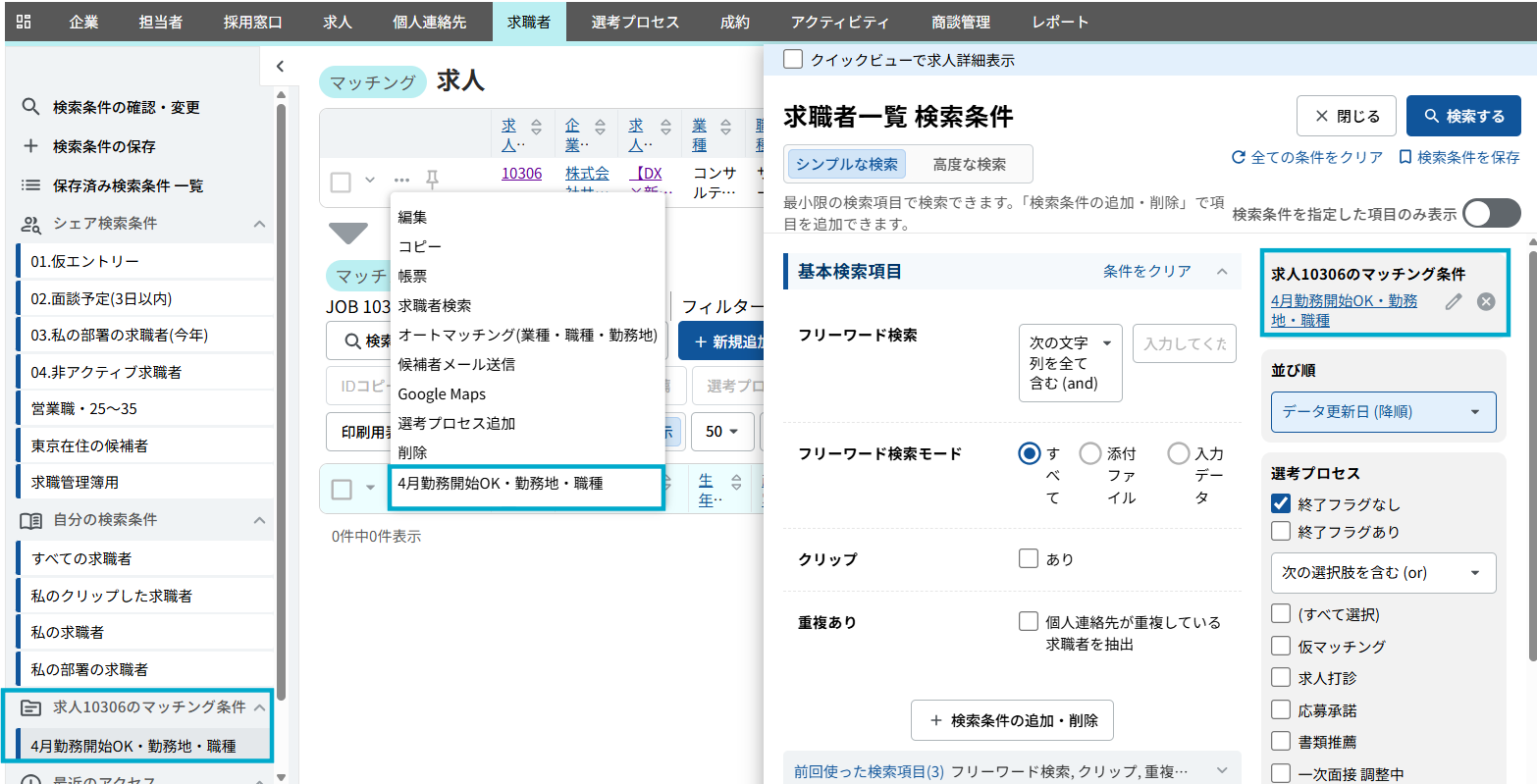The height and width of the screenshot is (784, 1537).
Task: Click the pin icon on job row 10306
Action: [x=432, y=180]
